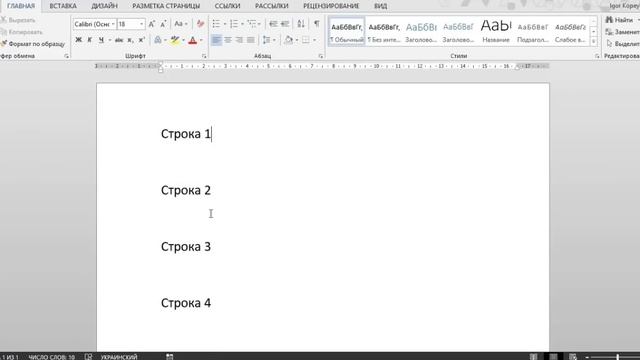
Task: Switch to РАССЫЛКИ tab
Action: [271, 6]
